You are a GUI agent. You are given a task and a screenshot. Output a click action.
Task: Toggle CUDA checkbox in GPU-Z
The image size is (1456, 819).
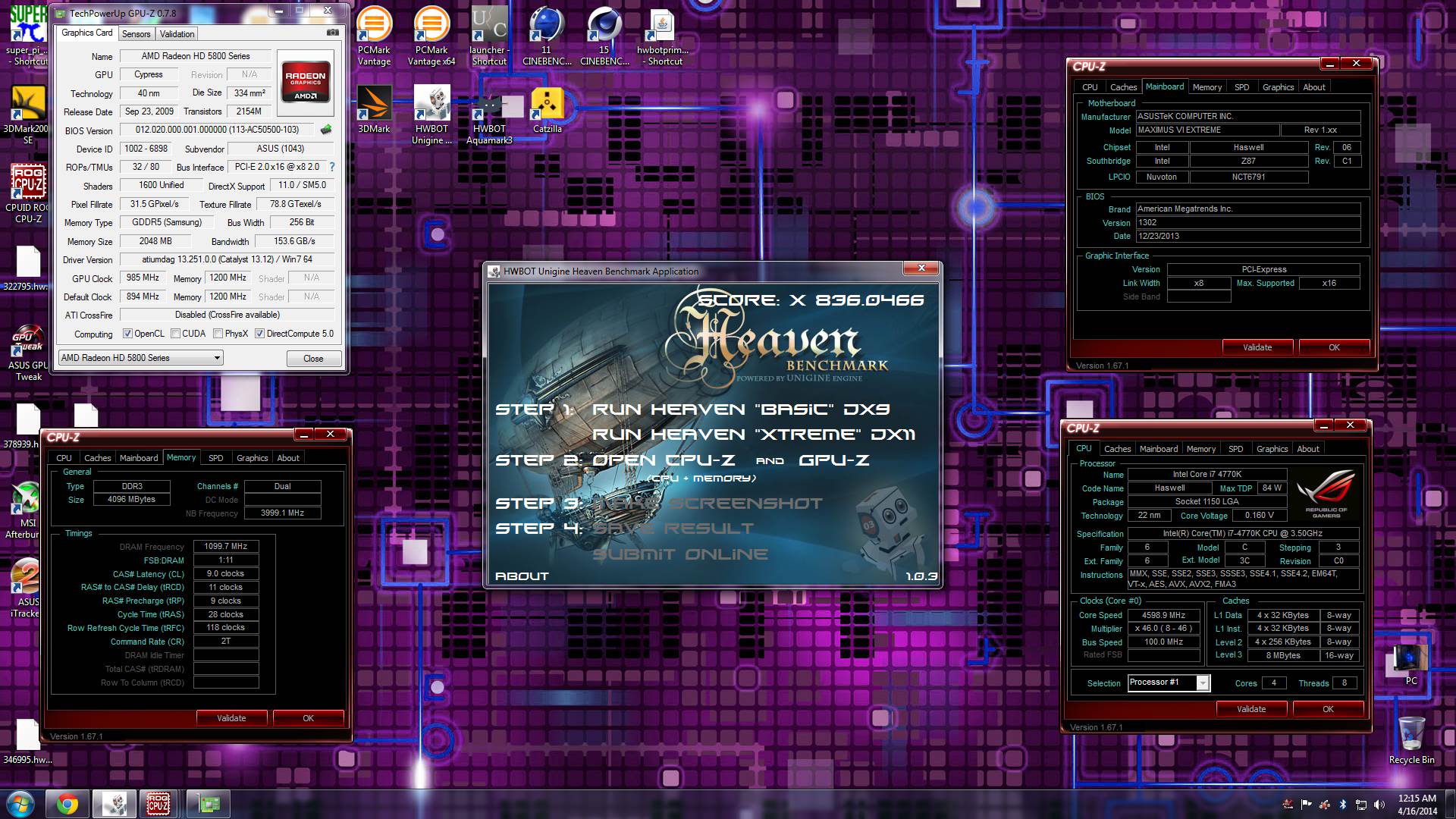point(176,334)
